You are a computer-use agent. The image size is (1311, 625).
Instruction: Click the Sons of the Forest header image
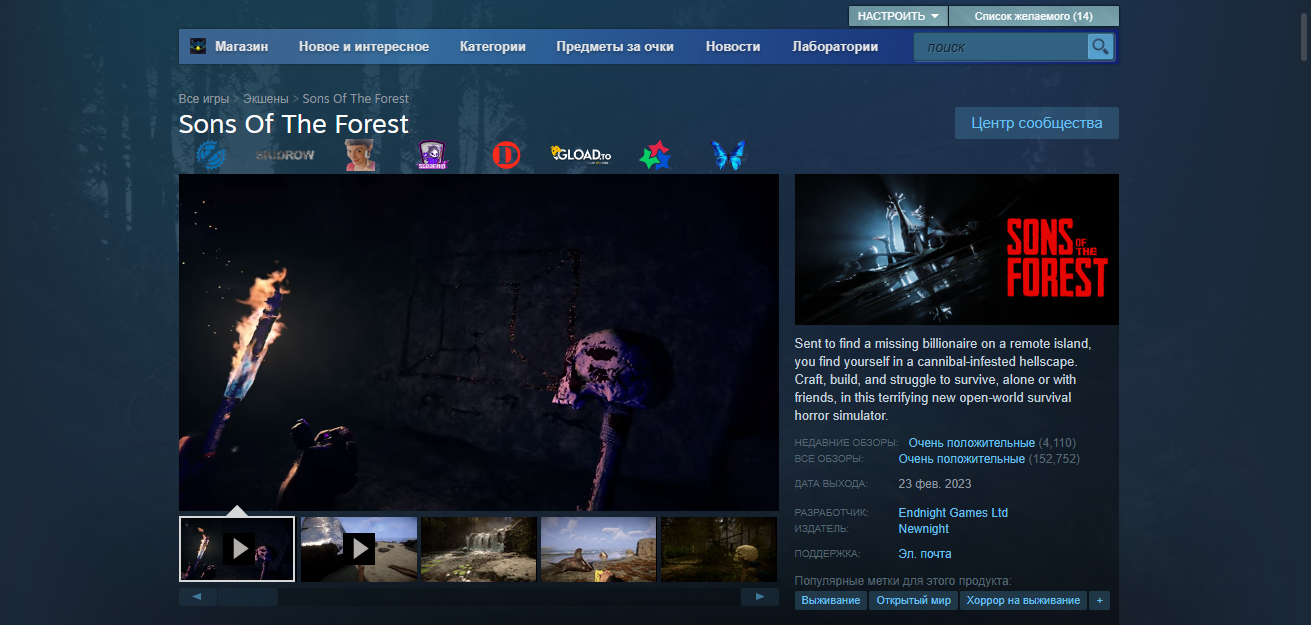957,249
